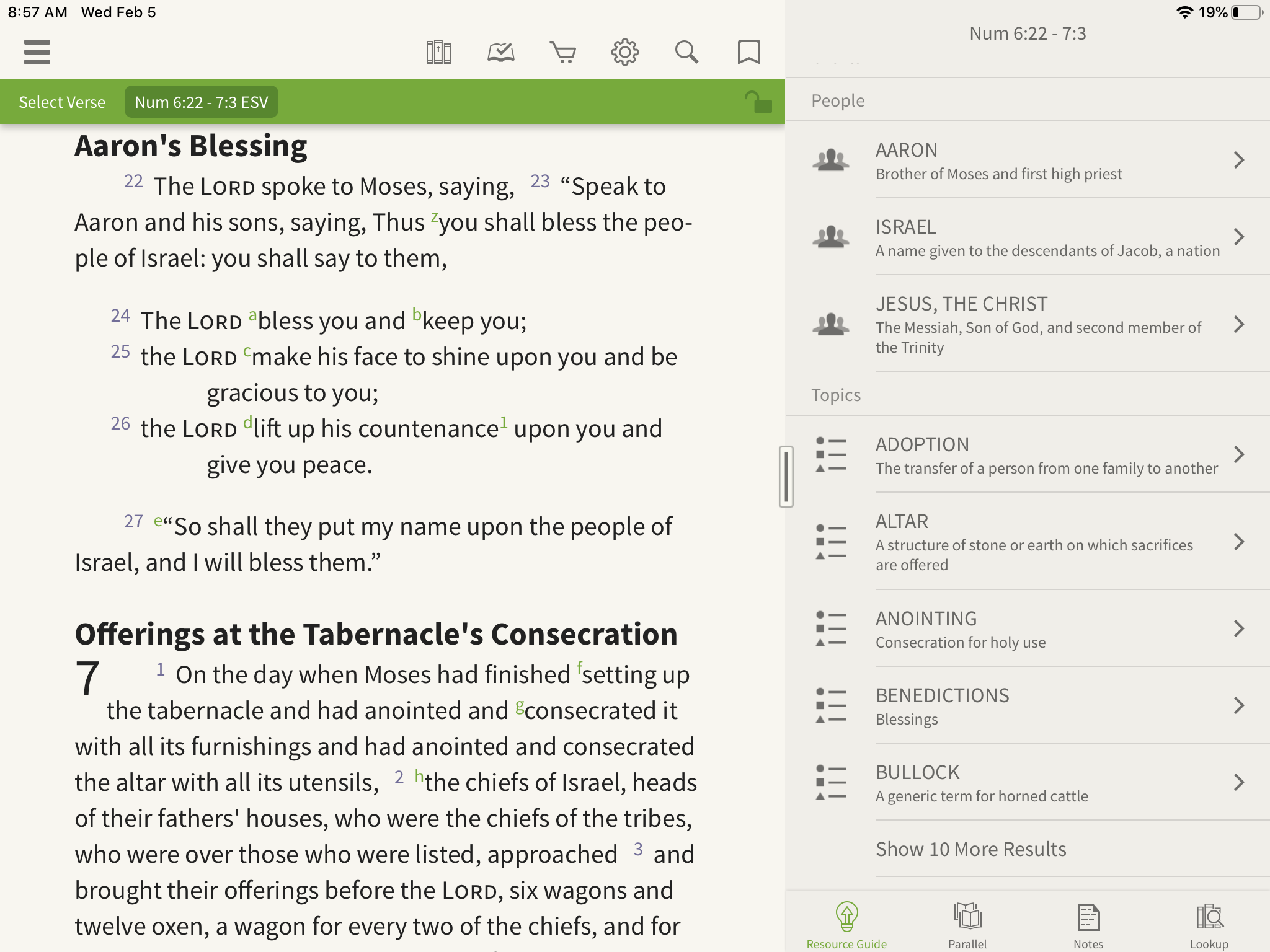This screenshot has height=952, width=1270.
Task: Tap the topic list icon beside ANOINTING
Action: (831, 628)
